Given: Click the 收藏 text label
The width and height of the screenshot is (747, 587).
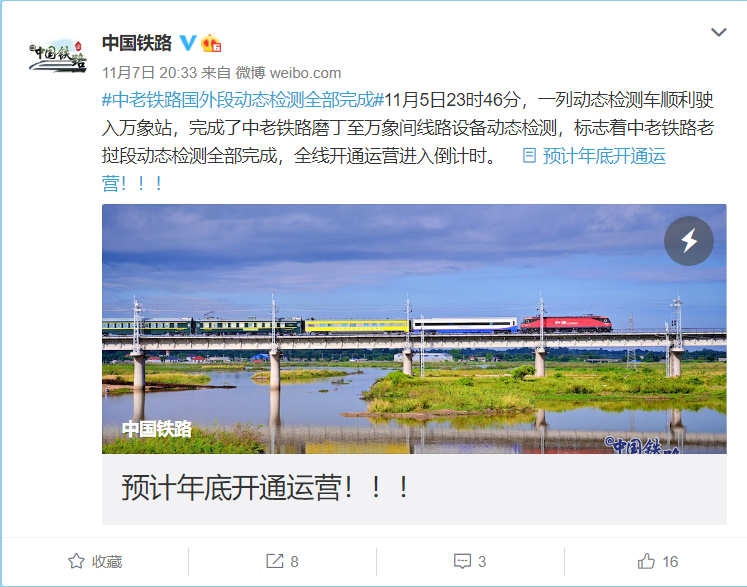Looking at the screenshot, I should (107, 562).
